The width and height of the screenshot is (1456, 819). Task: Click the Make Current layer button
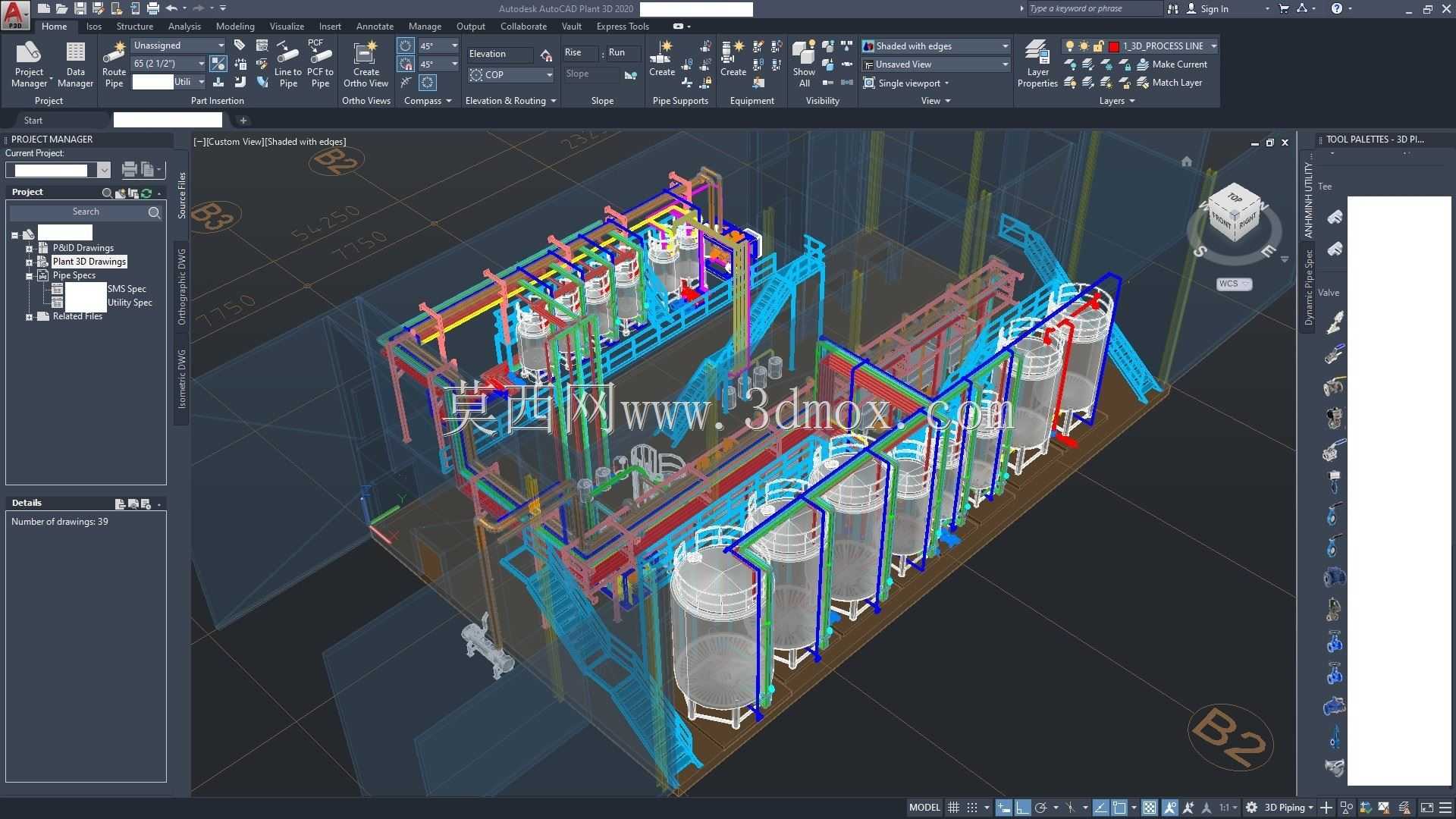[1172, 64]
